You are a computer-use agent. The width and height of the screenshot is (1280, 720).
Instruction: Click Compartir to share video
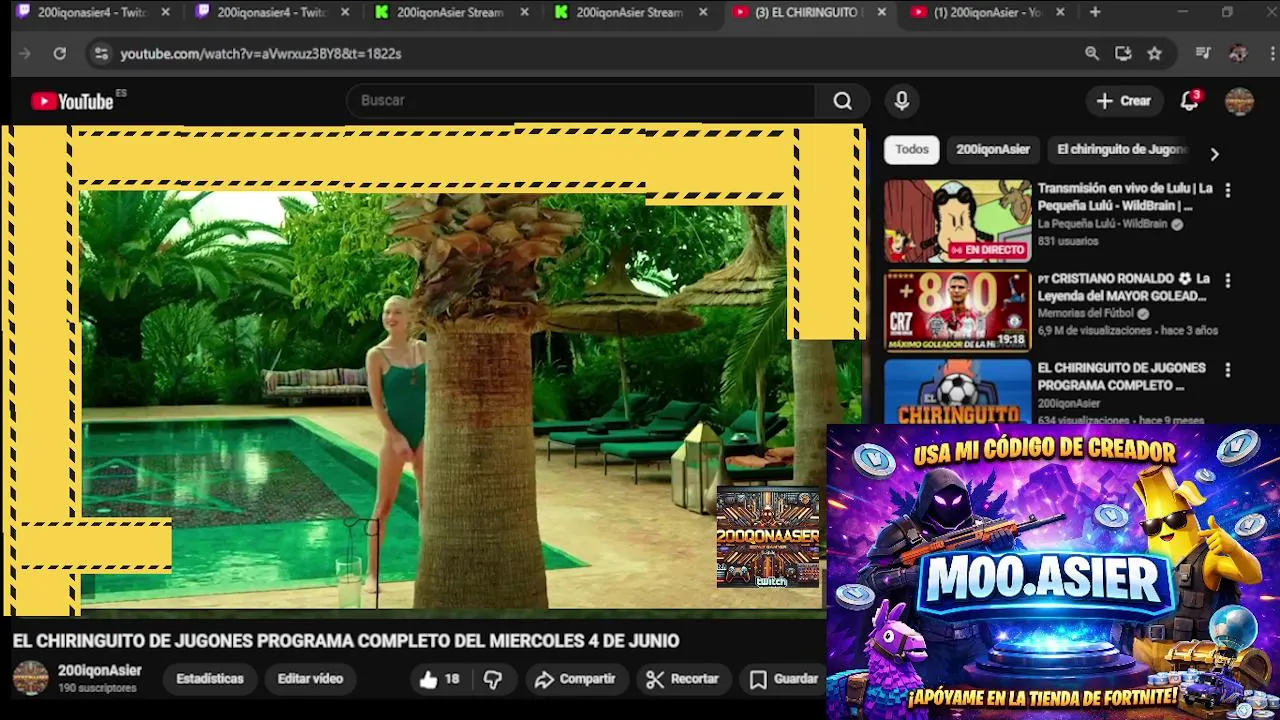point(575,679)
